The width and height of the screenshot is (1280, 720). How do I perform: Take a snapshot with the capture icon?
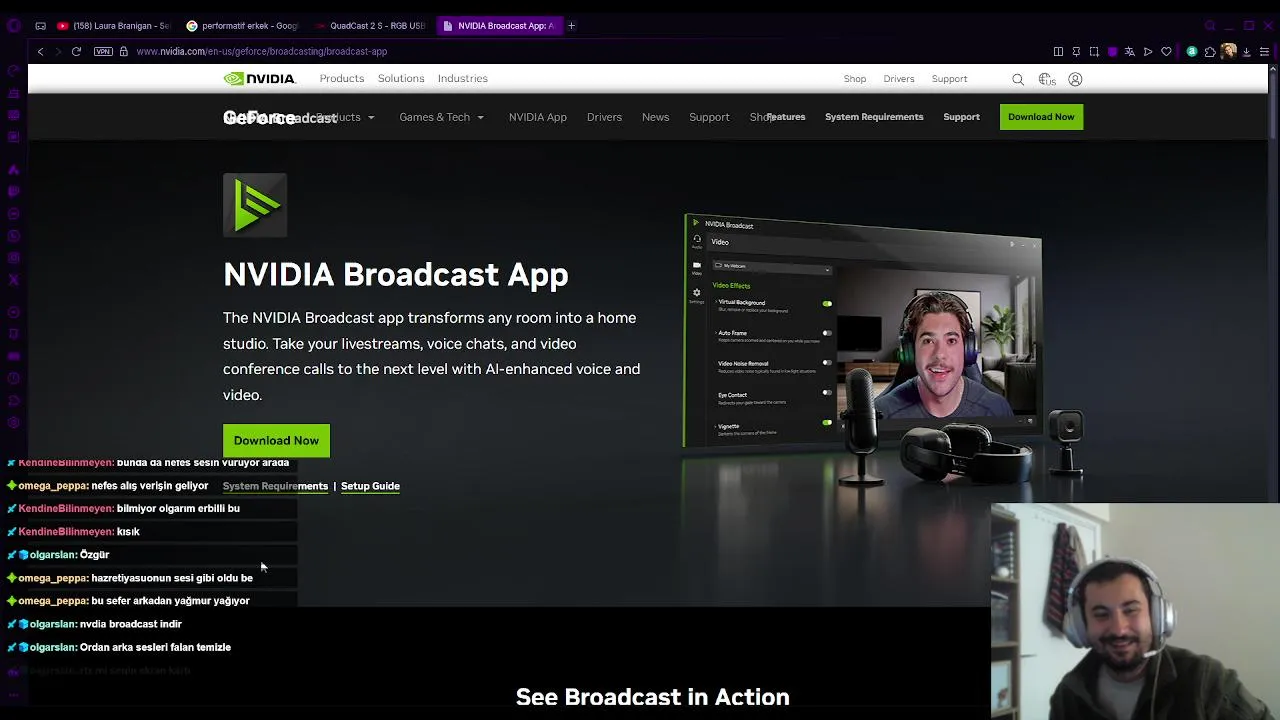coord(1094,51)
